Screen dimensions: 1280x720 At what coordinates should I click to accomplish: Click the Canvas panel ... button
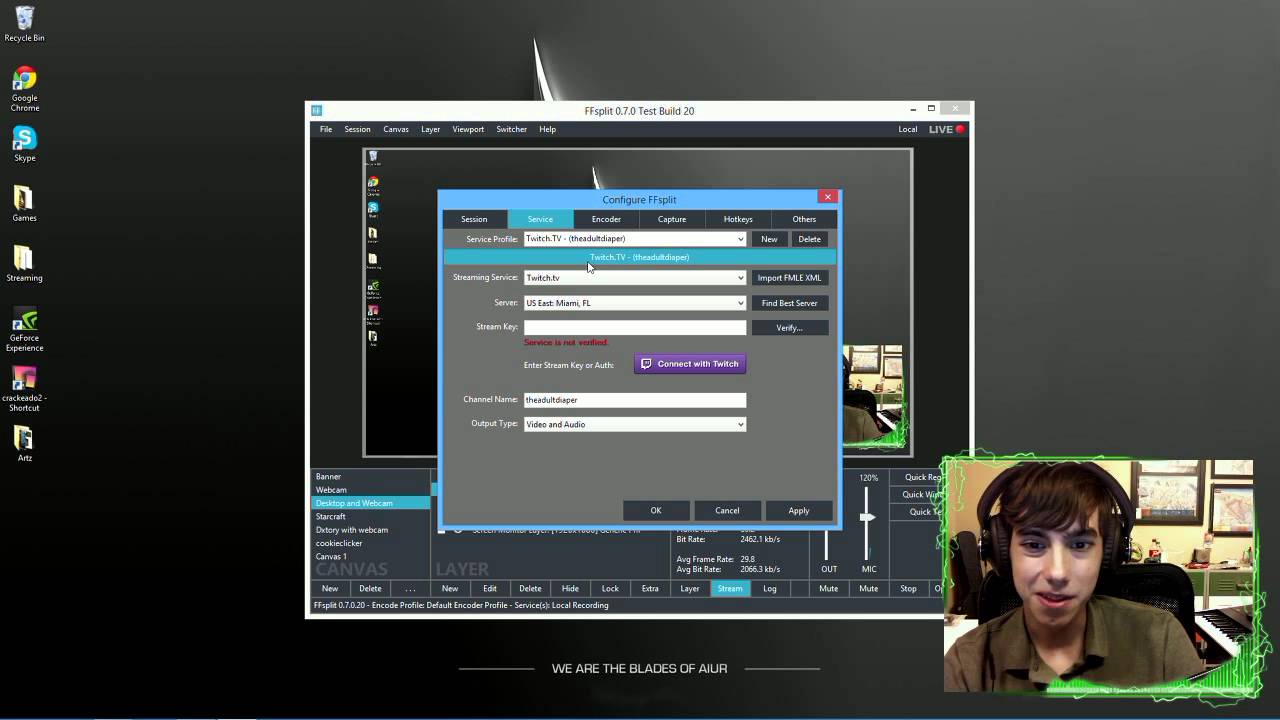coord(410,588)
